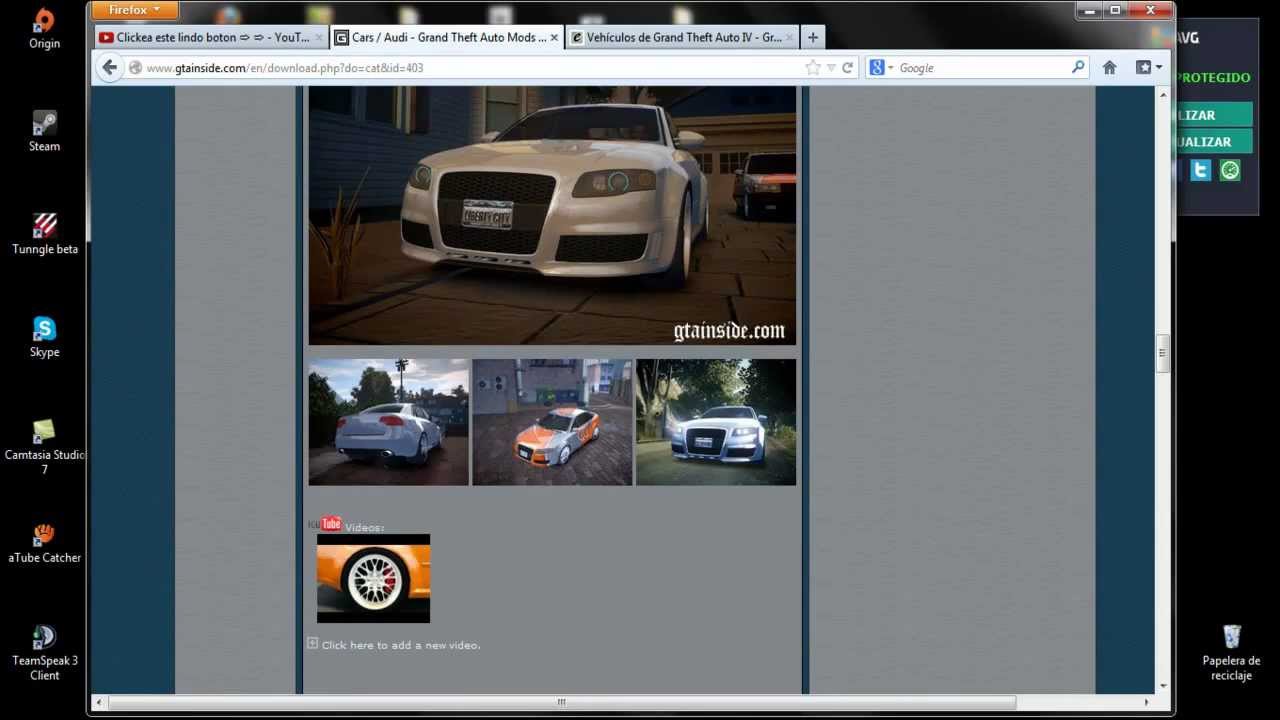Click the scrollbar up arrow

point(1162,93)
